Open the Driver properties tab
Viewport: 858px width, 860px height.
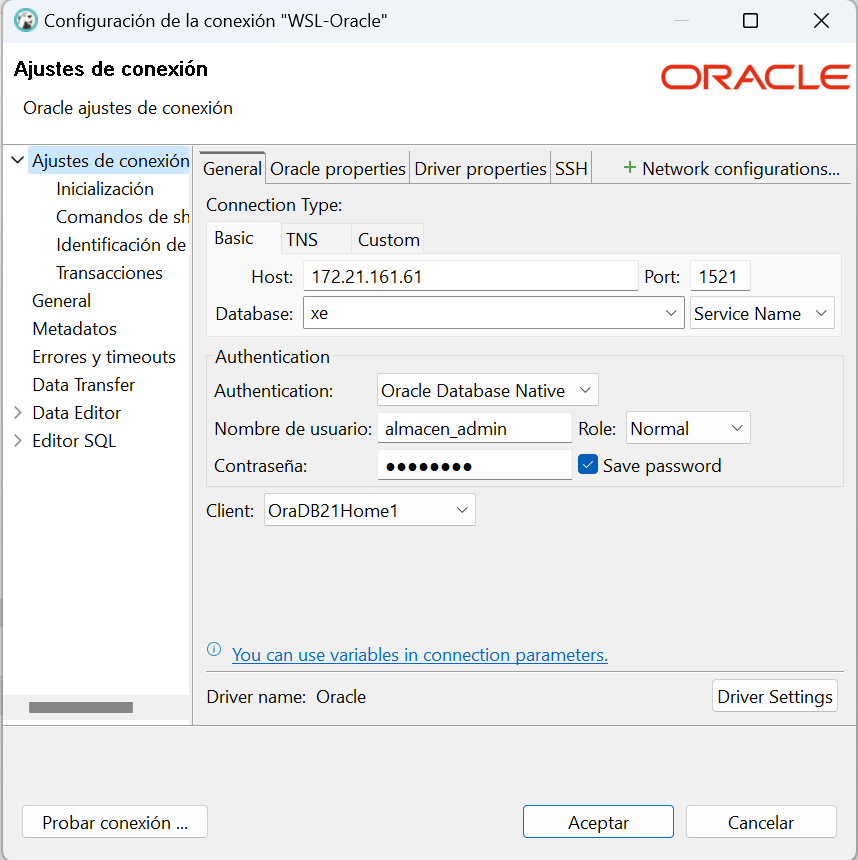tap(481, 168)
